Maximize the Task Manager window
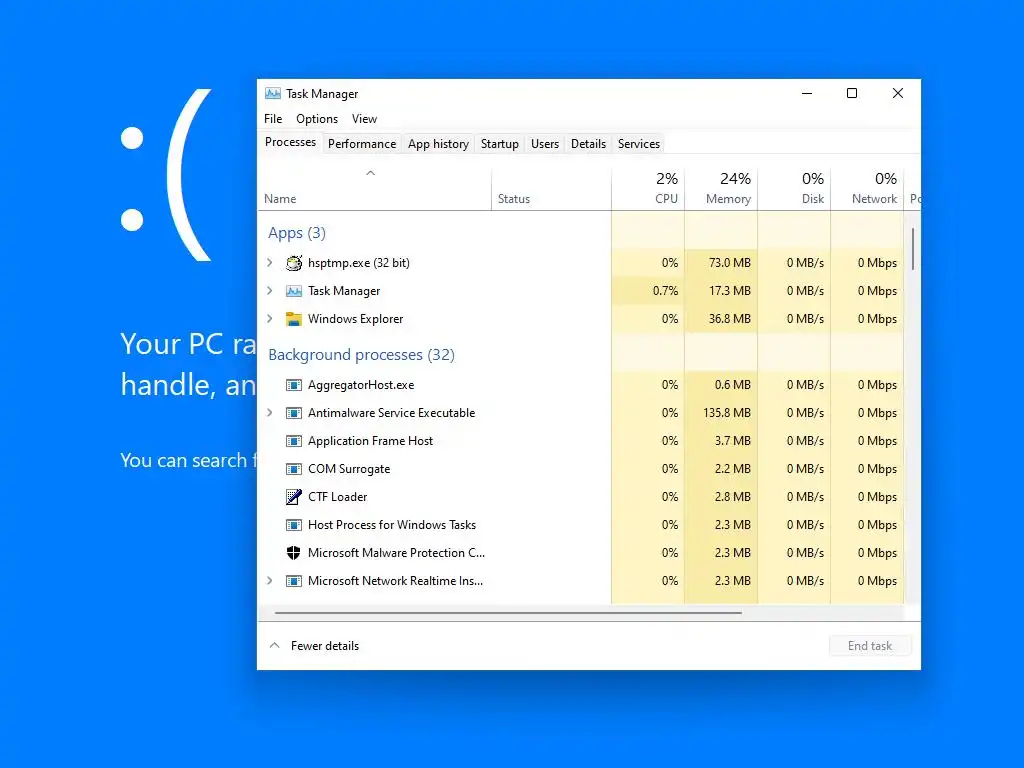This screenshot has width=1024, height=768. pyautogui.click(x=852, y=93)
